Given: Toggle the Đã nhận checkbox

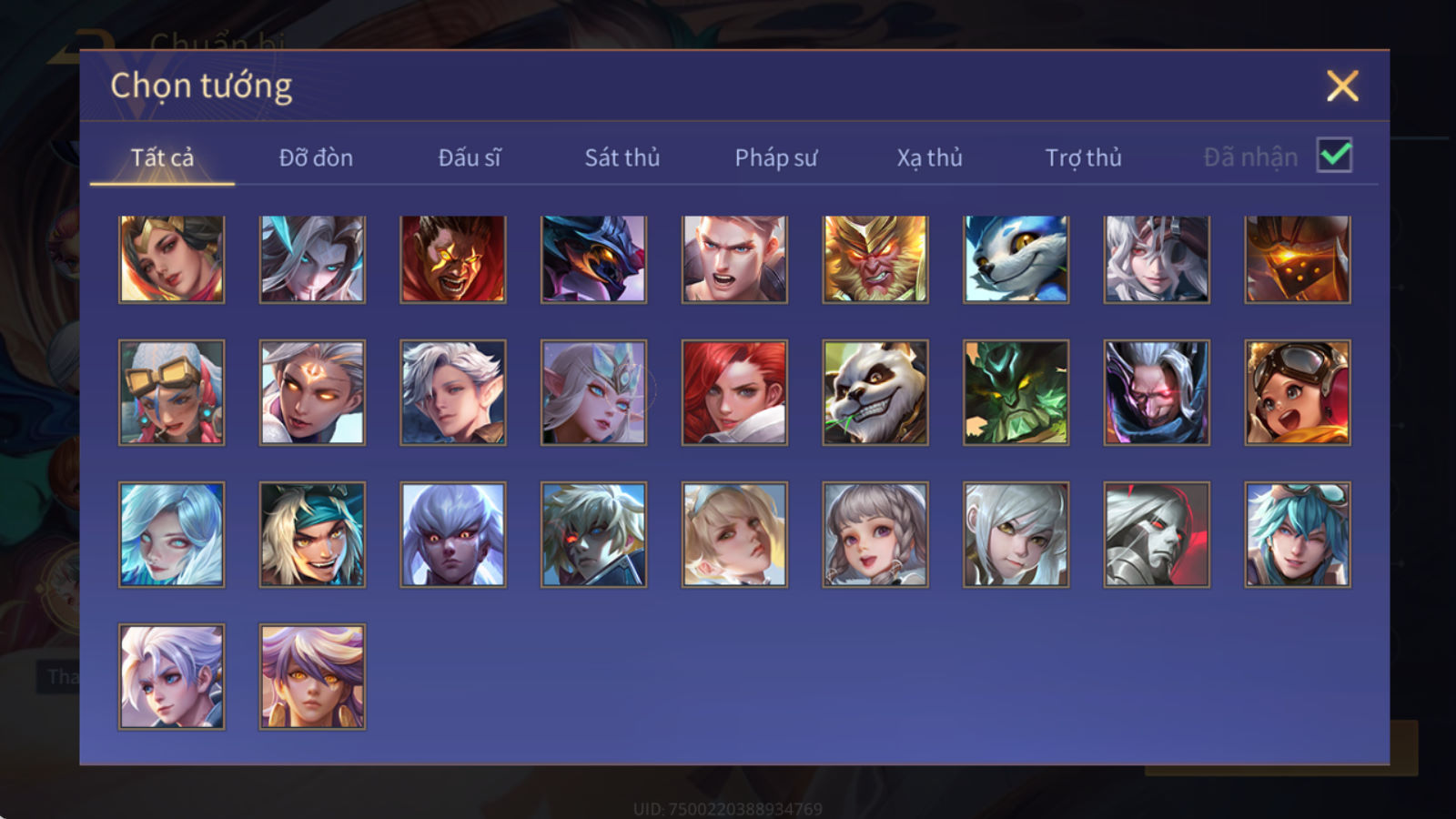Looking at the screenshot, I should tap(1334, 156).
